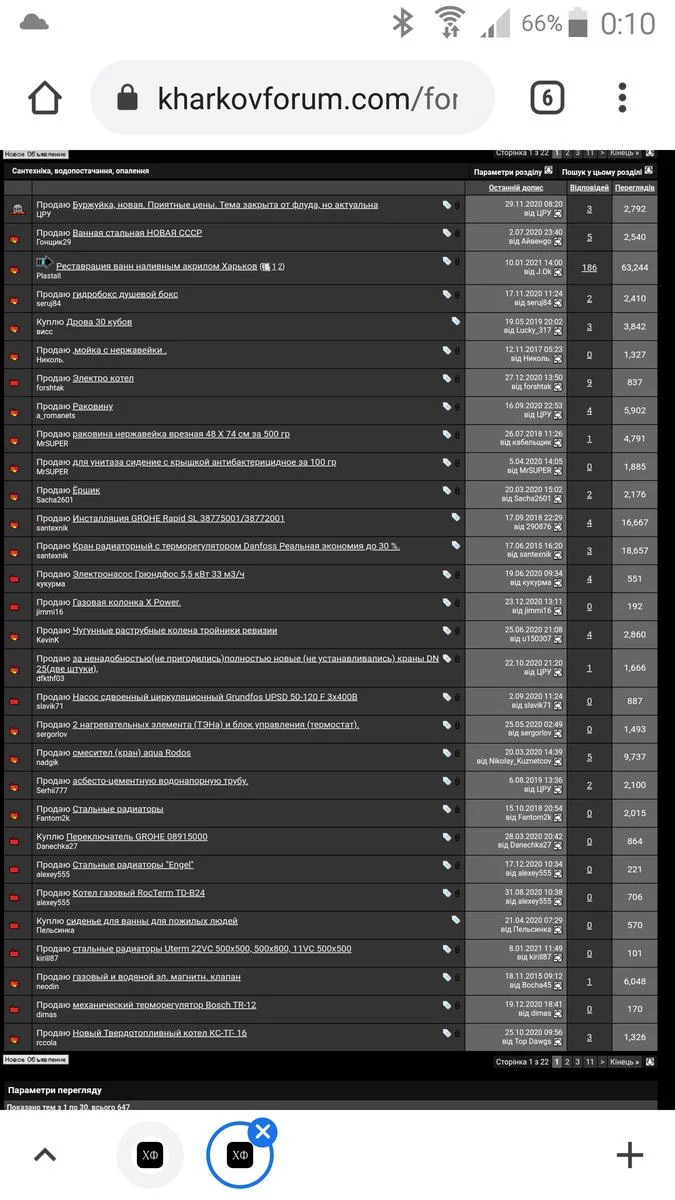Open the multi-page icon on Реставрация ванн thread
675x1200 pixels.
[x=264, y=267]
